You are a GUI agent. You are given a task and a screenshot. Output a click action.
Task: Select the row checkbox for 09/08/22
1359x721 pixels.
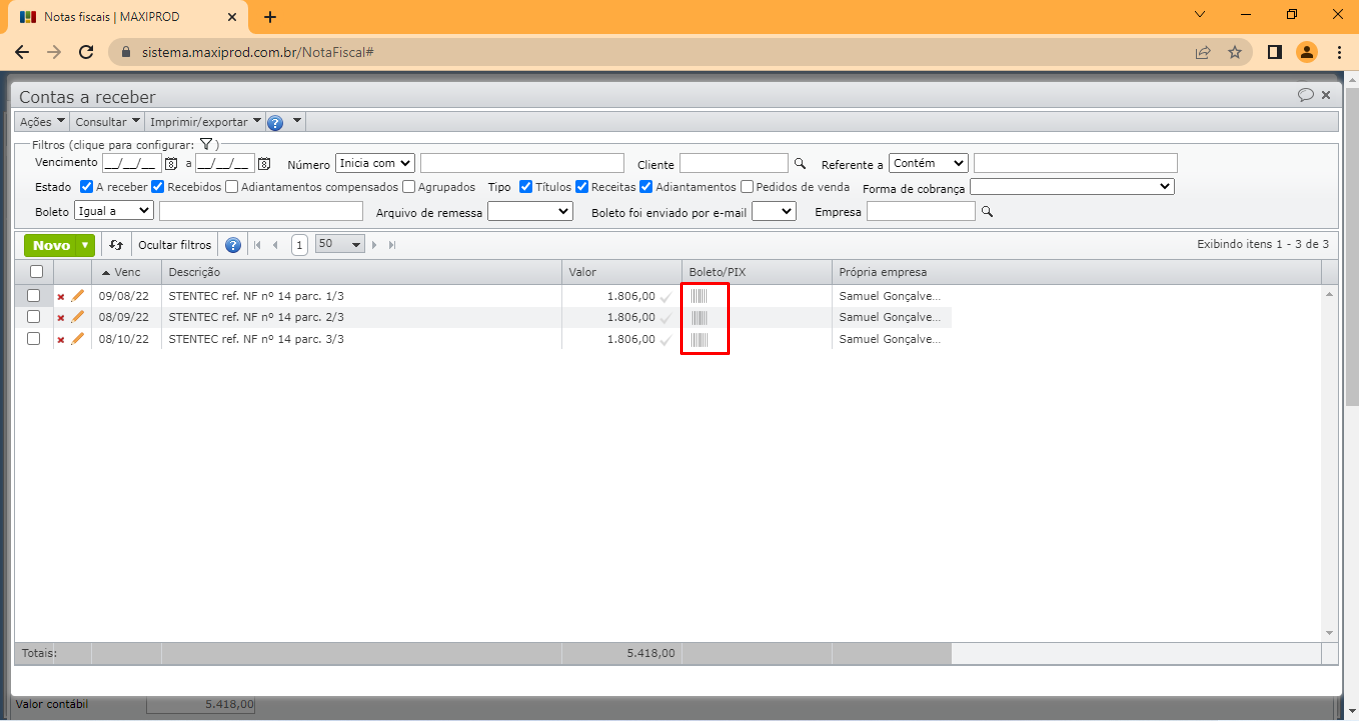point(33,296)
